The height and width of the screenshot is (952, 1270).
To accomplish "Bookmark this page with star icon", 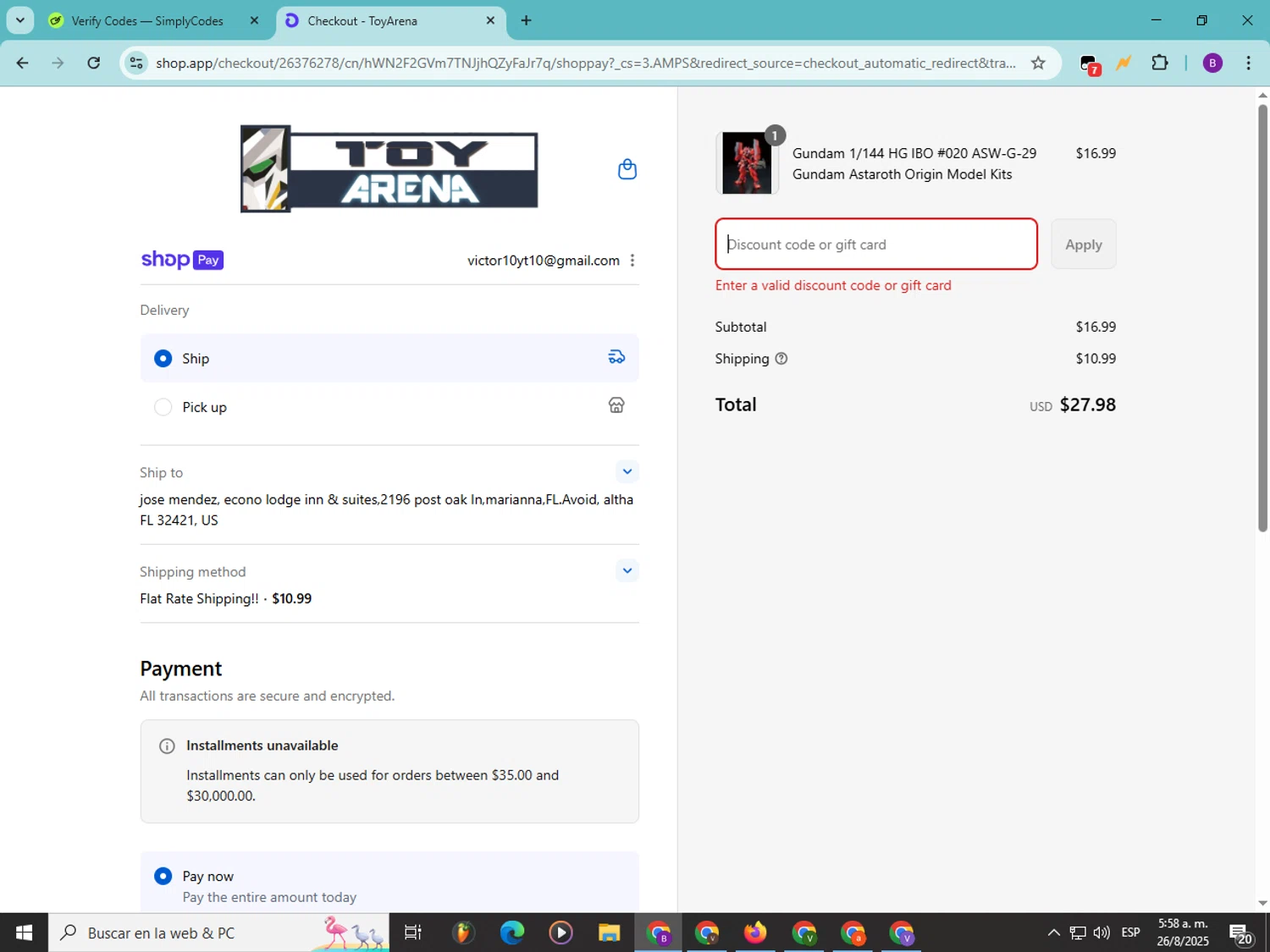I will point(1038,63).
